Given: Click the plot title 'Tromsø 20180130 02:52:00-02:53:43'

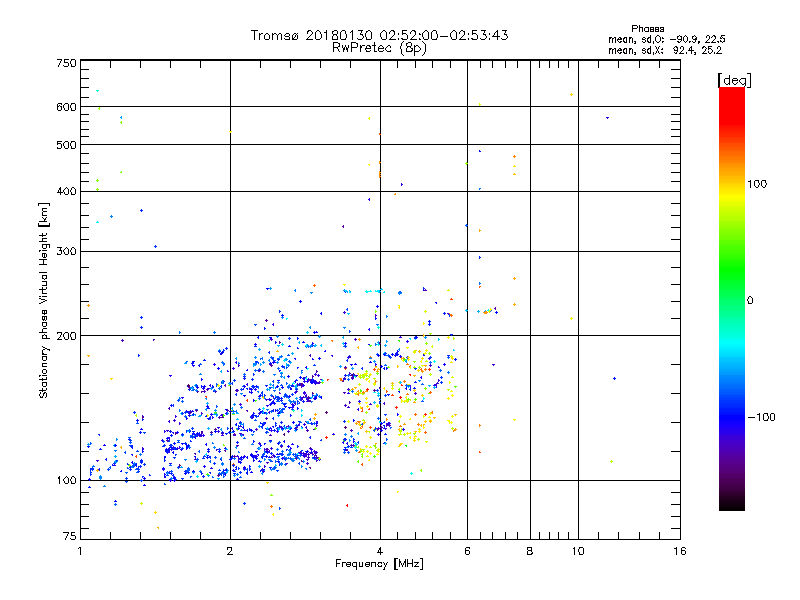Looking at the screenshot, I should pos(379,35).
